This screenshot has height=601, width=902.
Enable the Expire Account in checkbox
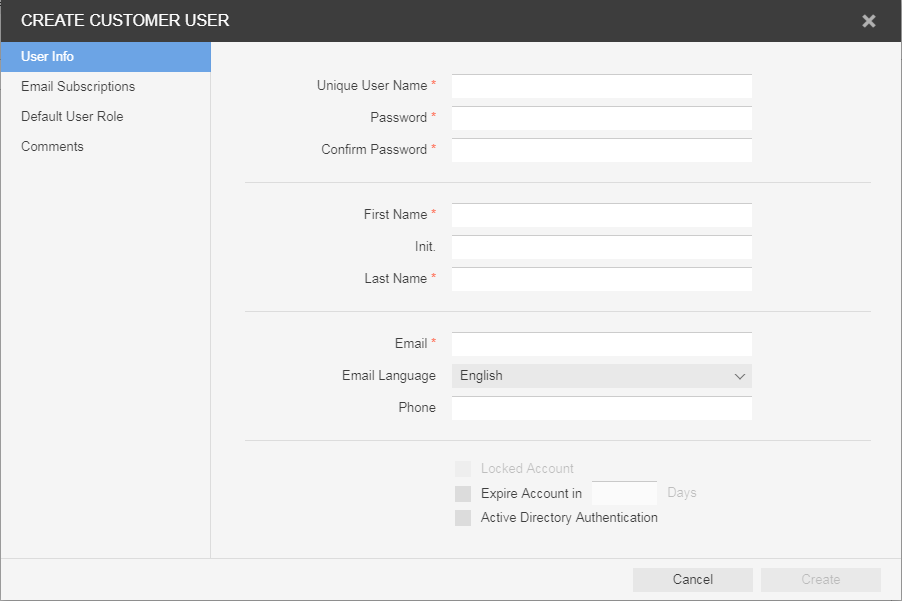click(x=463, y=494)
